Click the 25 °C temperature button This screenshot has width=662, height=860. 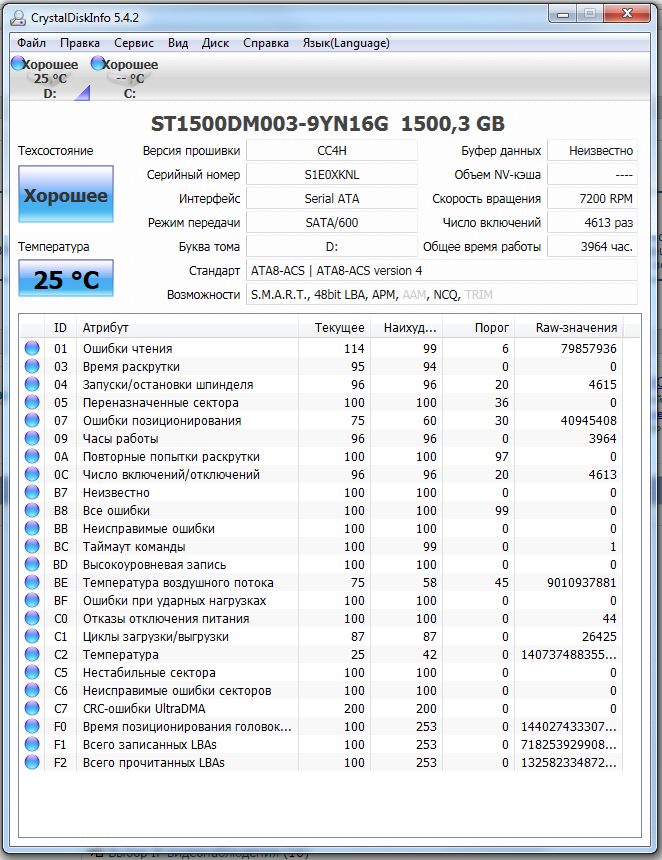coord(66,279)
